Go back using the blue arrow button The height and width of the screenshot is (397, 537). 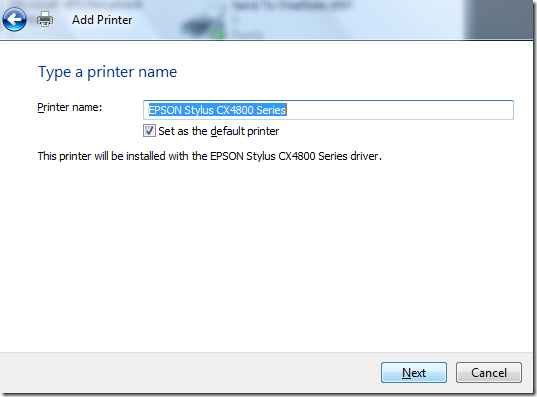tap(14, 20)
